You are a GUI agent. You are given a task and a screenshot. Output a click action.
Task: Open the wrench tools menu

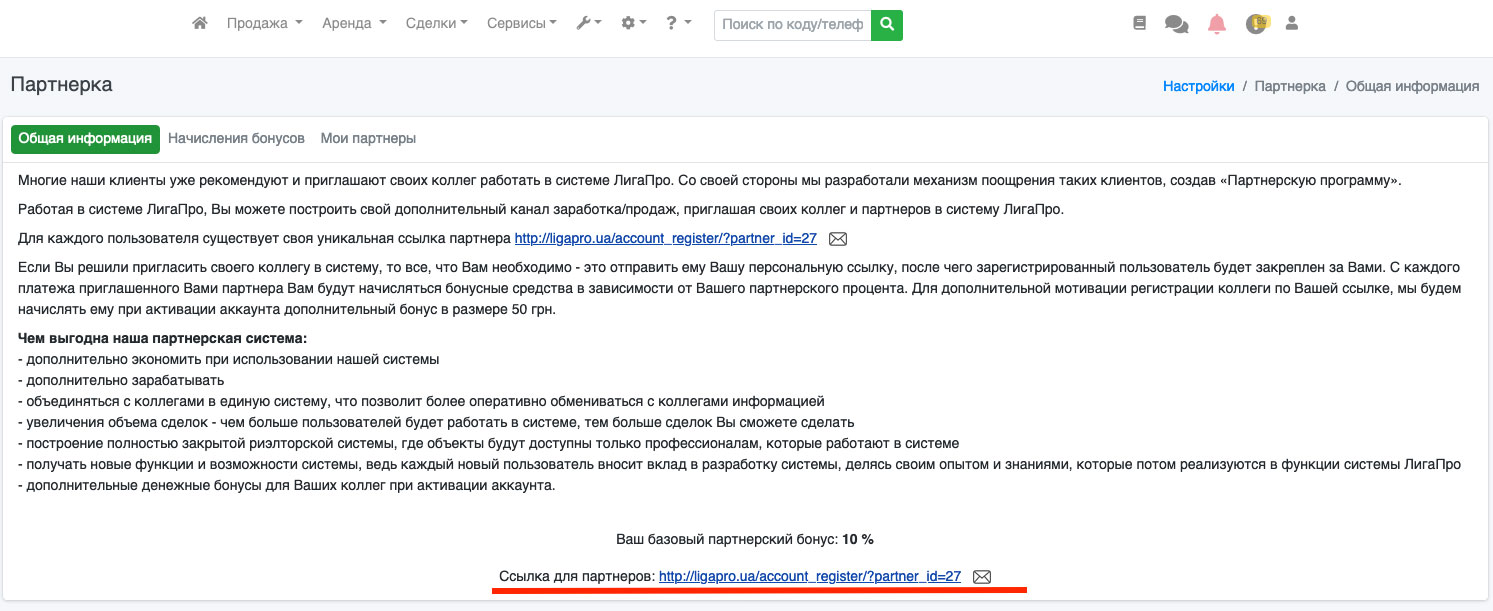click(588, 24)
